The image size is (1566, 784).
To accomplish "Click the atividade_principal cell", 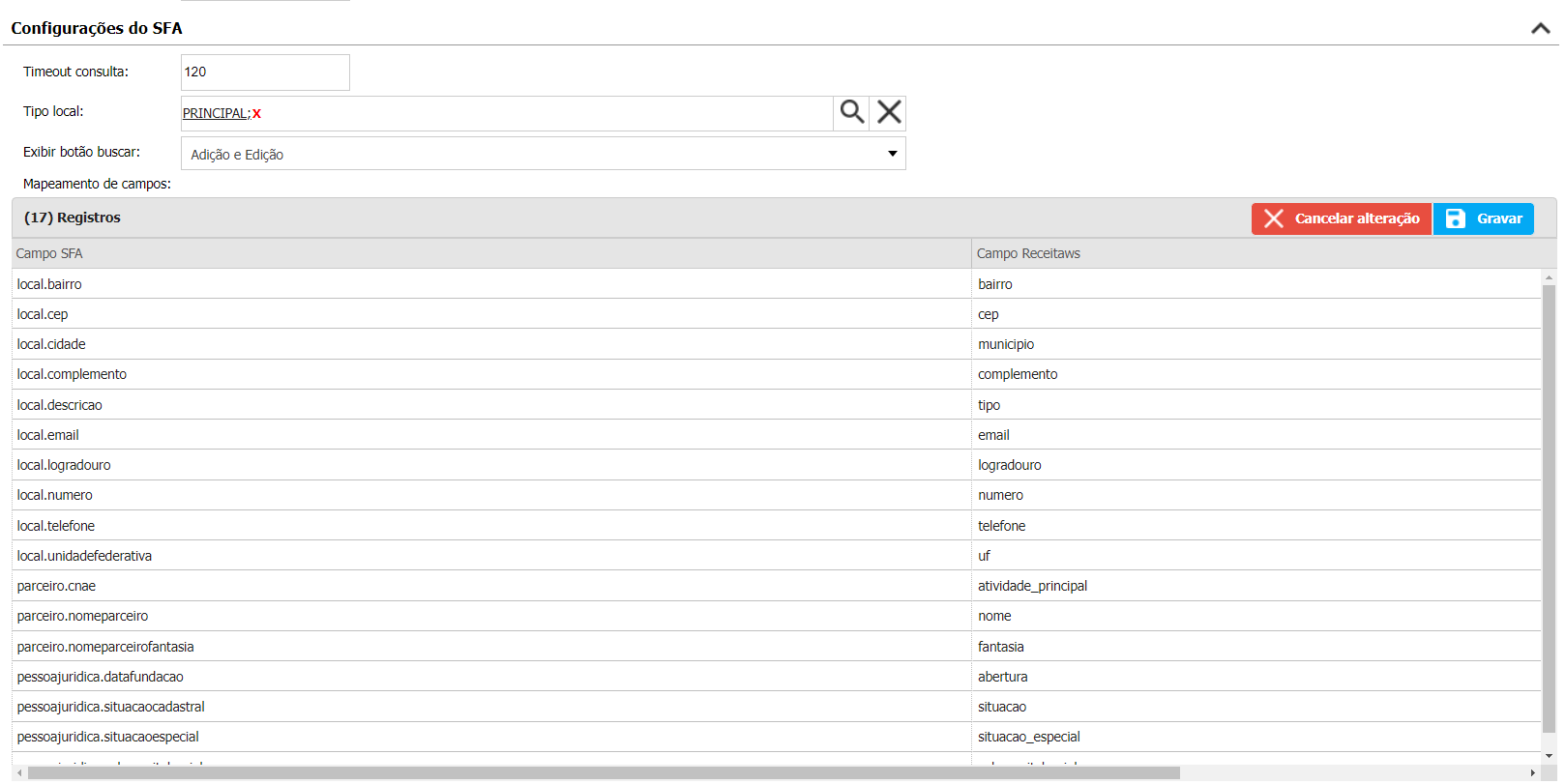I will 1032,586.
